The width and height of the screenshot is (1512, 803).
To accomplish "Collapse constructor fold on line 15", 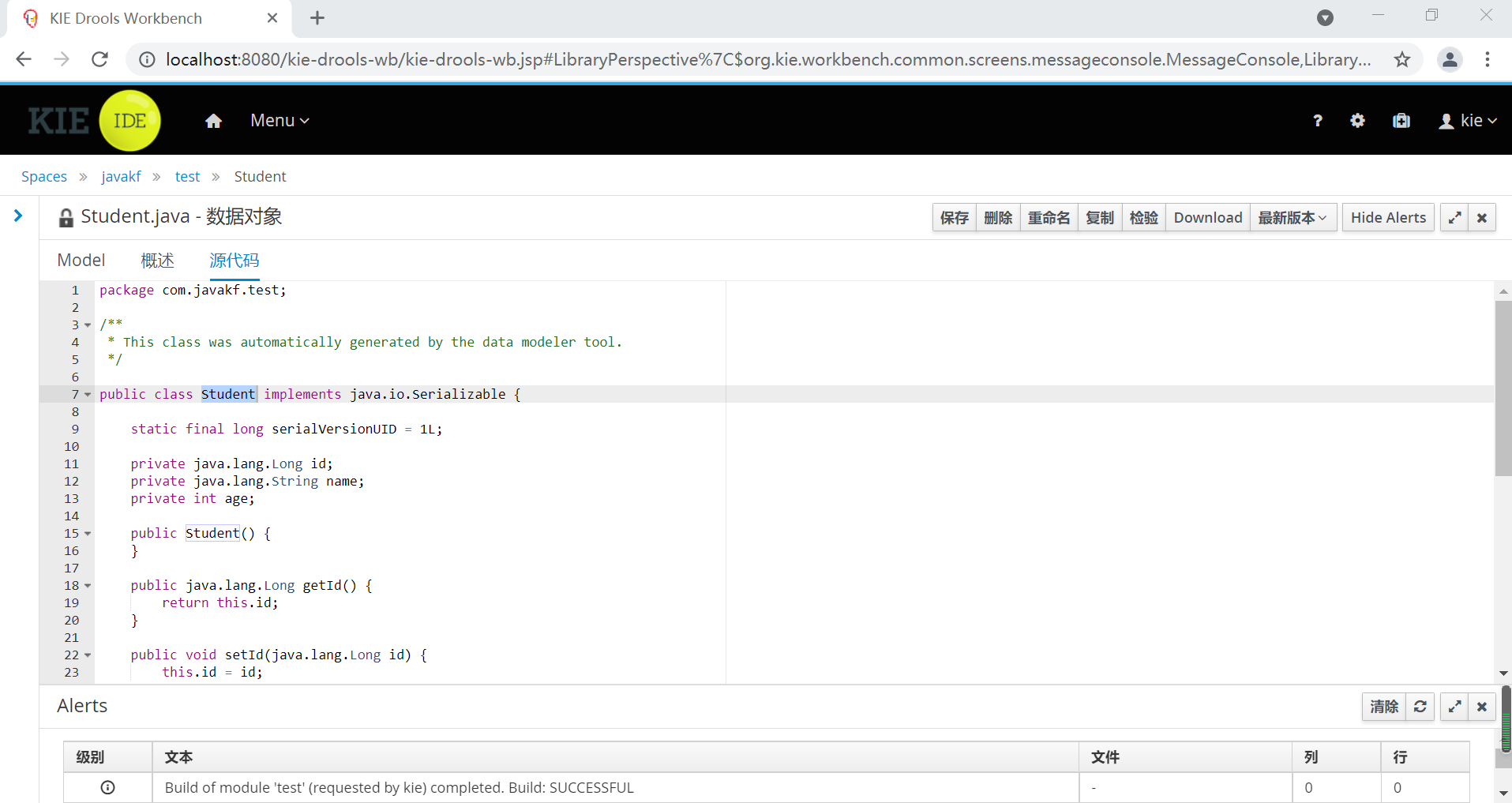I will [88, 534].
